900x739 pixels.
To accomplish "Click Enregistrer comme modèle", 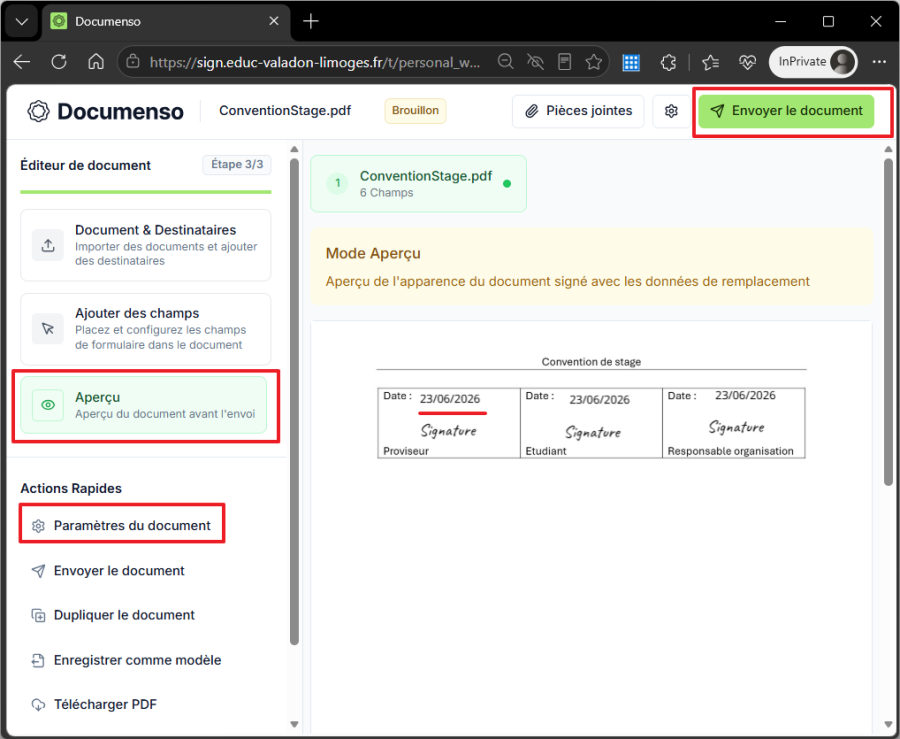I will coord(126,660).
